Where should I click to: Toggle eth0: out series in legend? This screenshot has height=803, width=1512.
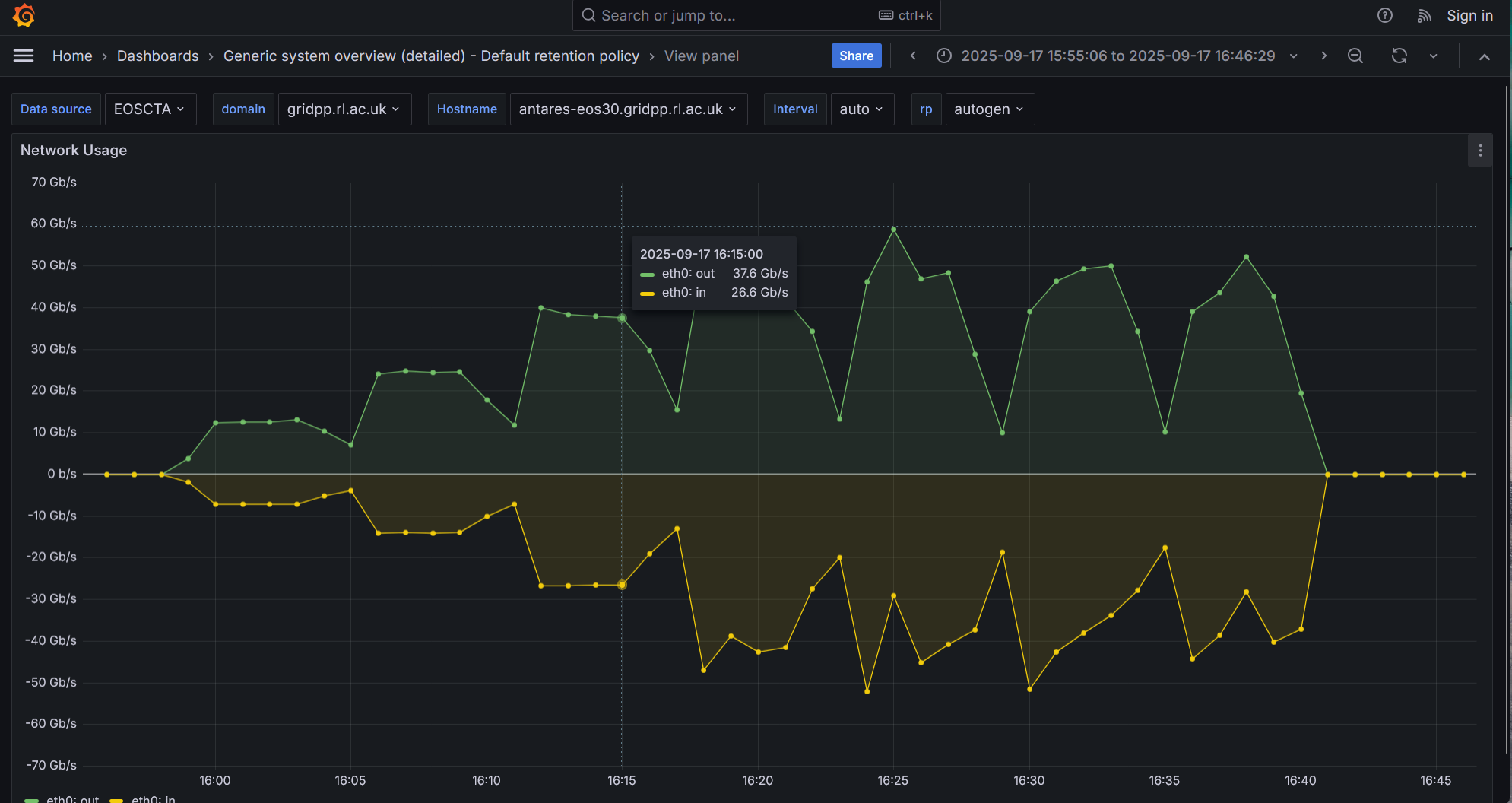[72, 798]
